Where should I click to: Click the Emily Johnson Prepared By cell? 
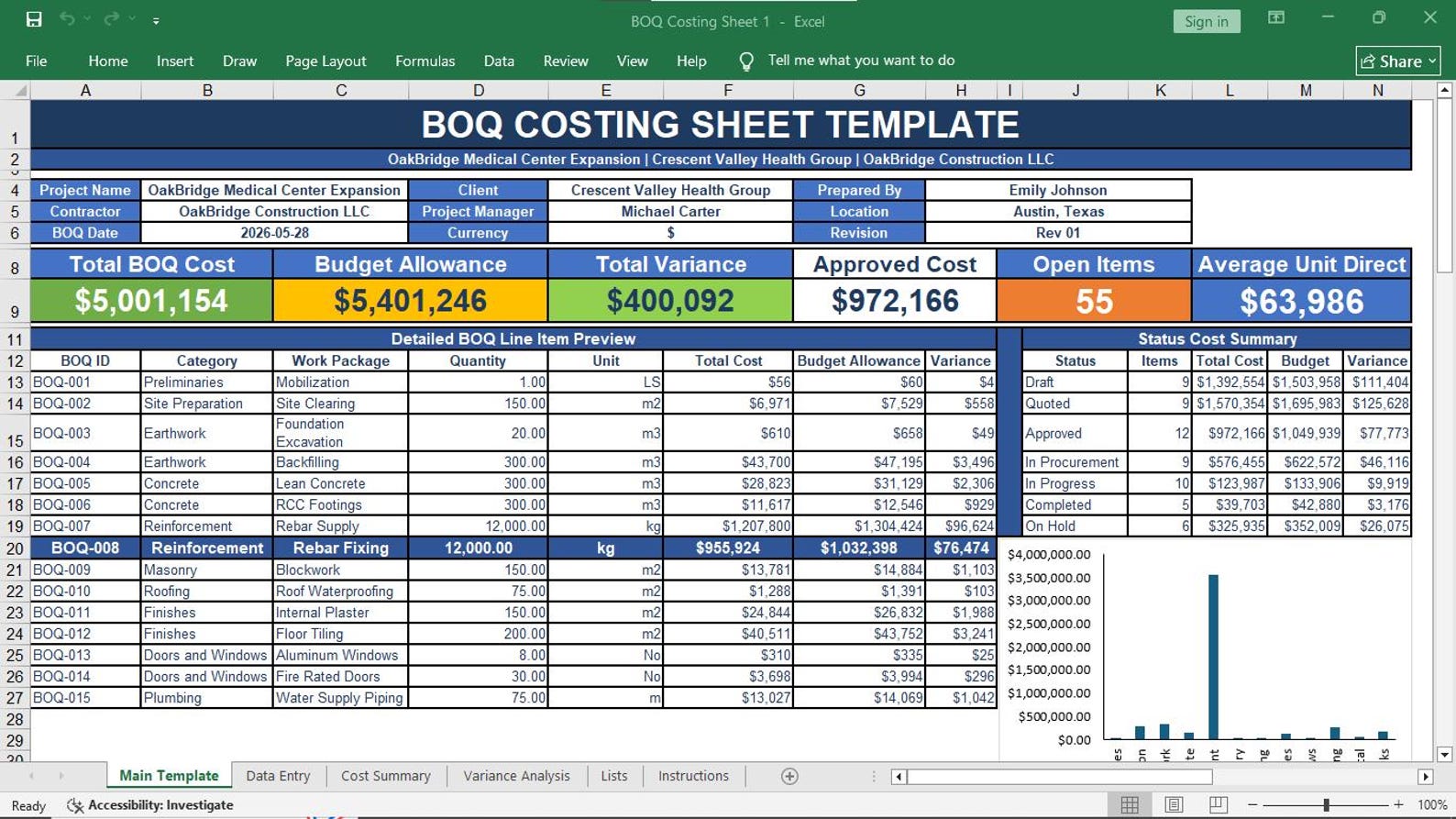(x=1058, y=190)
